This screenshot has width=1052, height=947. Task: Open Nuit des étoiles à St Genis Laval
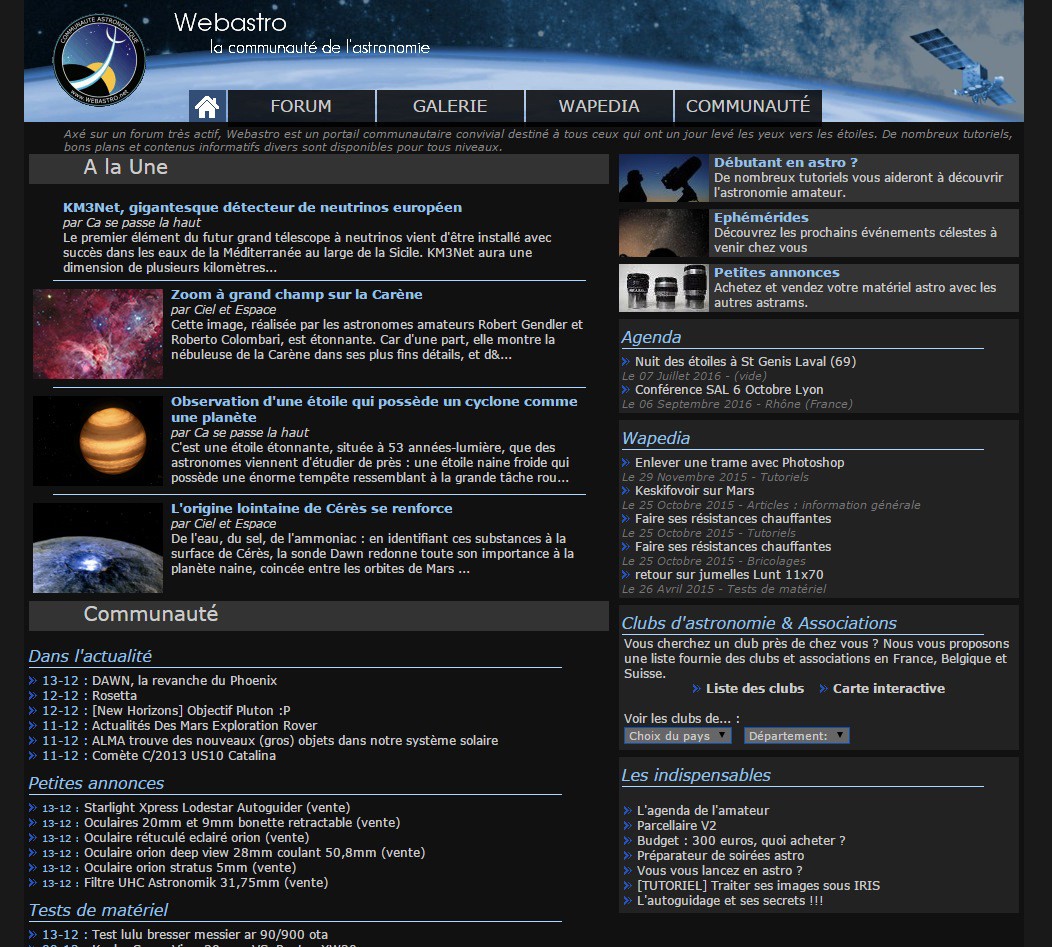745,361
